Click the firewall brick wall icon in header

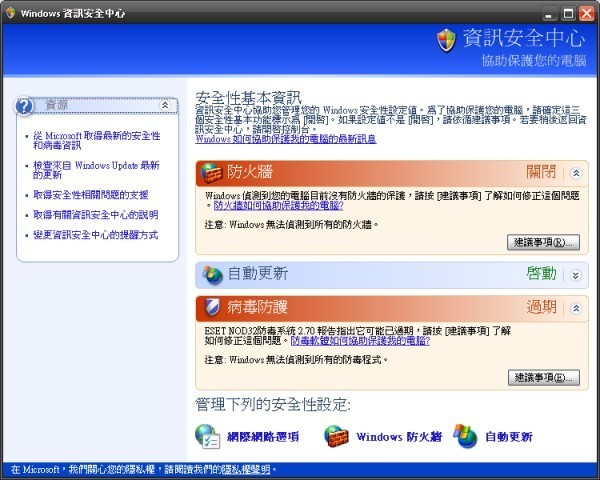(x=212, y=173)
